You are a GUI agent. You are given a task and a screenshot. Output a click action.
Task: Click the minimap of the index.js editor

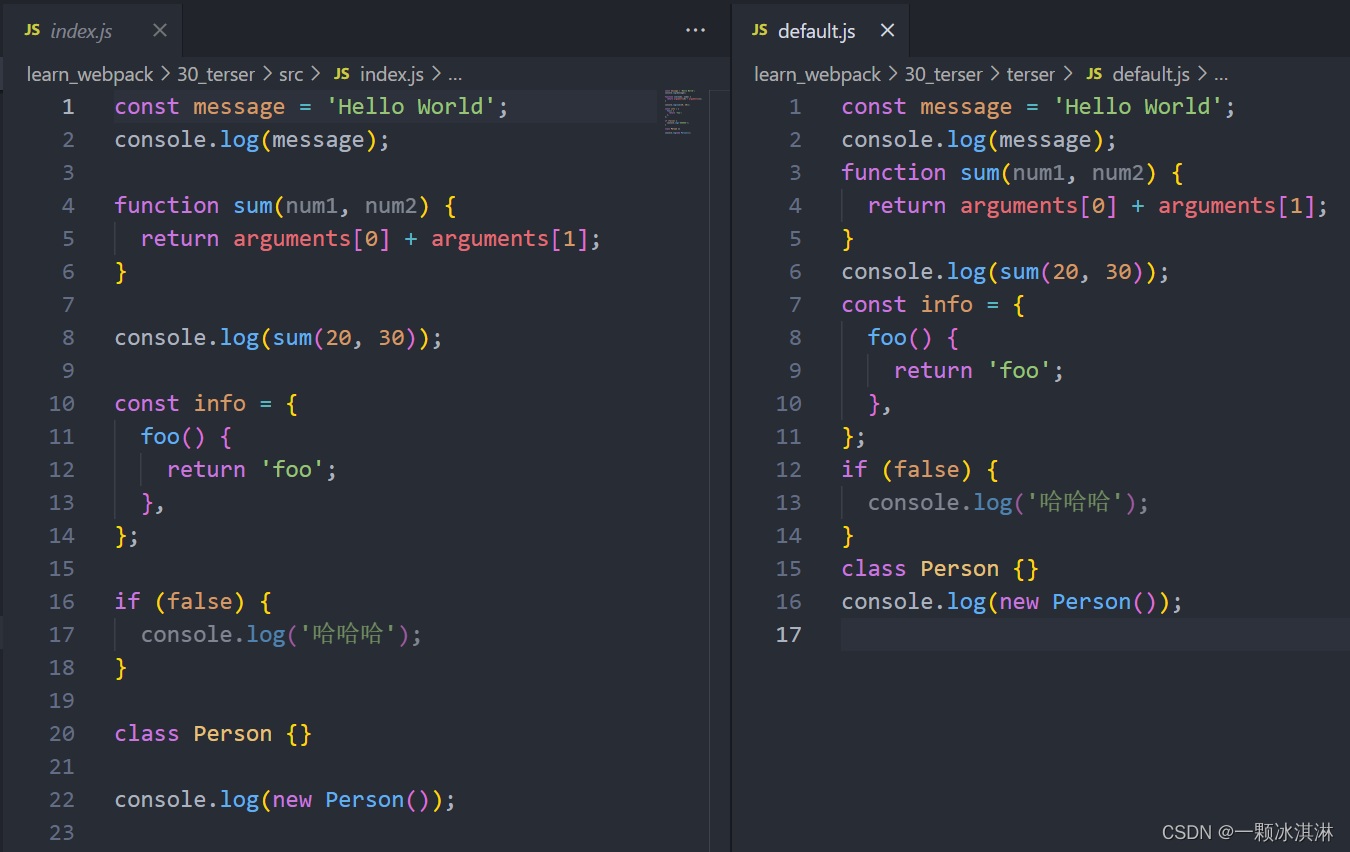[682, 112]
